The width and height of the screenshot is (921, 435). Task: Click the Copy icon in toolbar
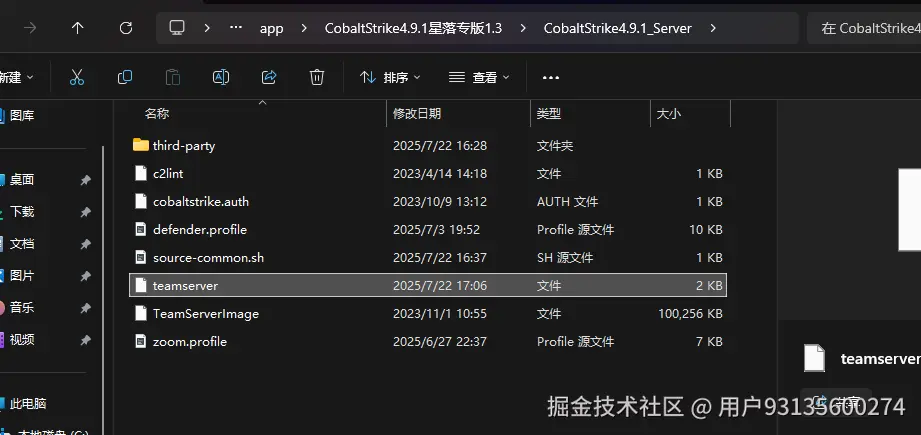(x=125, y=77)
